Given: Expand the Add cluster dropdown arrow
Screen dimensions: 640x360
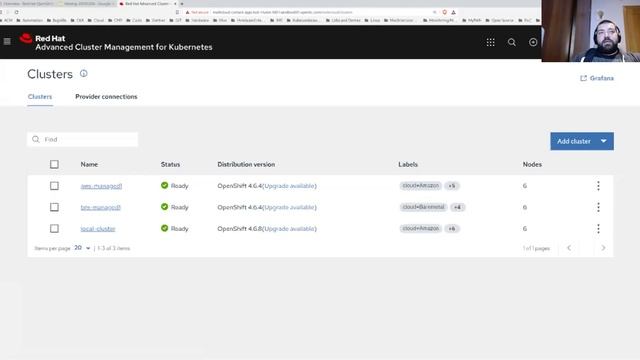Looking at the screenshot, I should 604,141.
